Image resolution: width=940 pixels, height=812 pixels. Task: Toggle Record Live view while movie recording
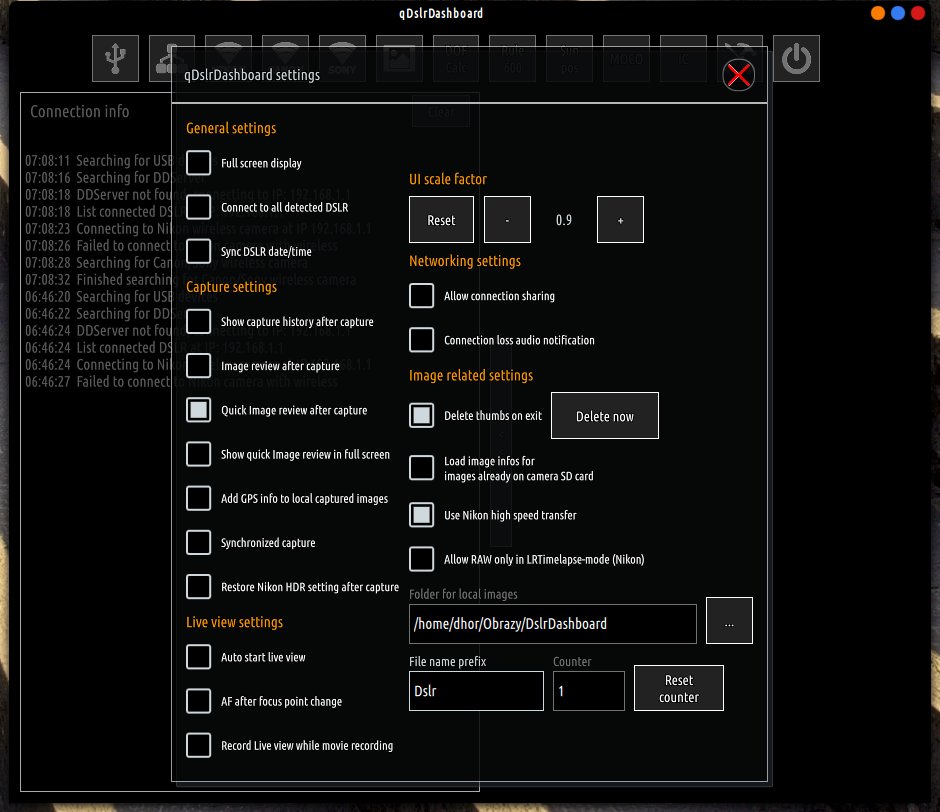[x=198, y=745]
